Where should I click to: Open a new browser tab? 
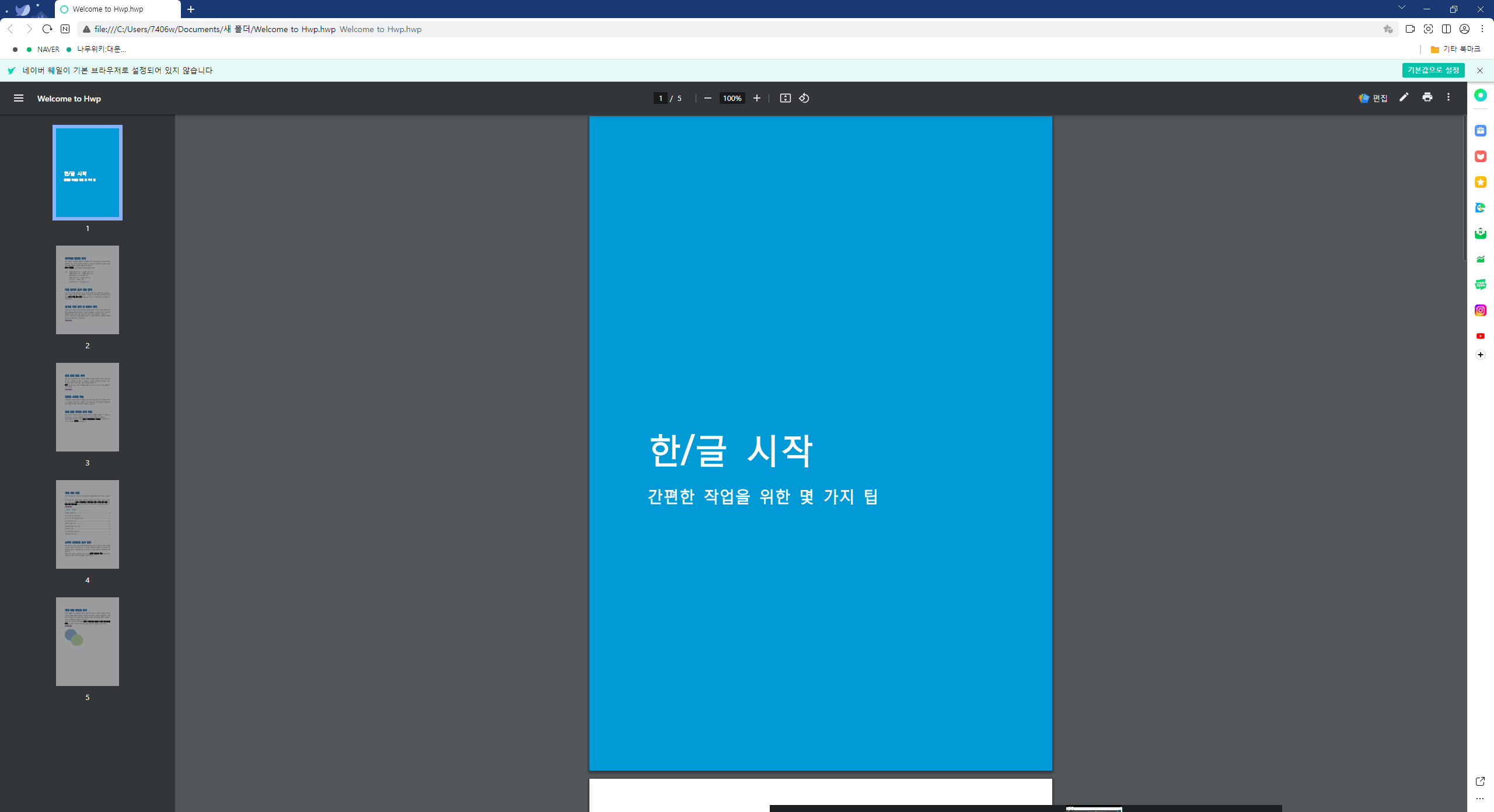point(191,9)
